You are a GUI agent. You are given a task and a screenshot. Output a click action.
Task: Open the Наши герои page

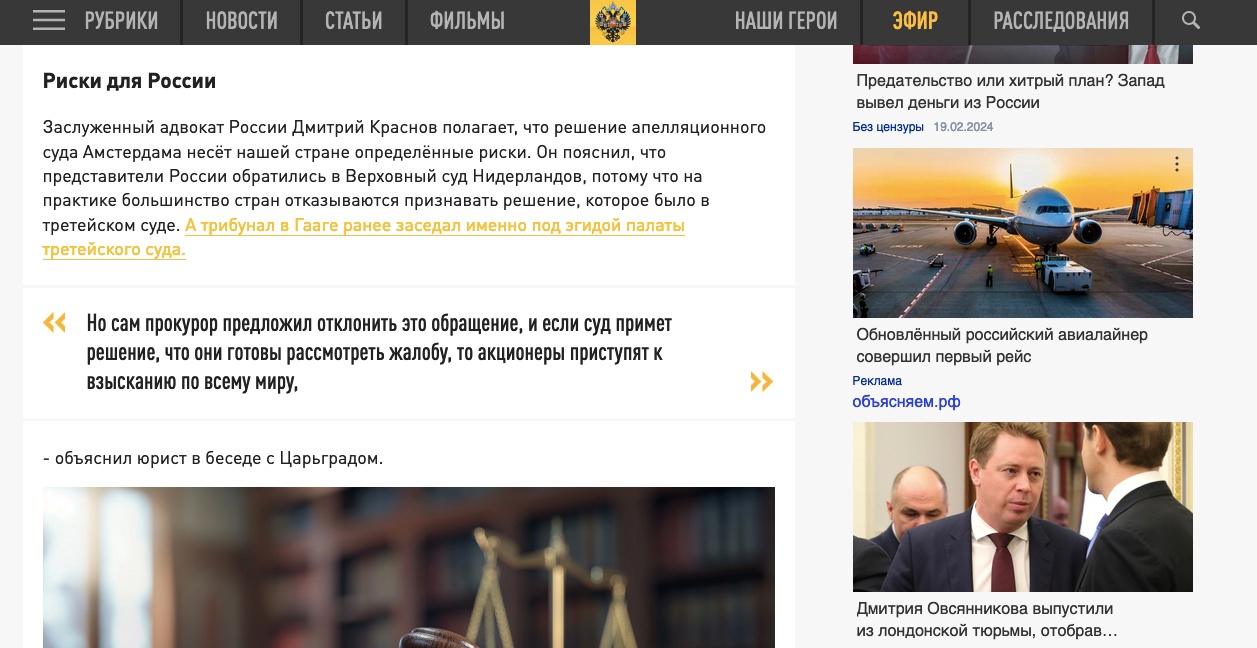tap(786, 21)
